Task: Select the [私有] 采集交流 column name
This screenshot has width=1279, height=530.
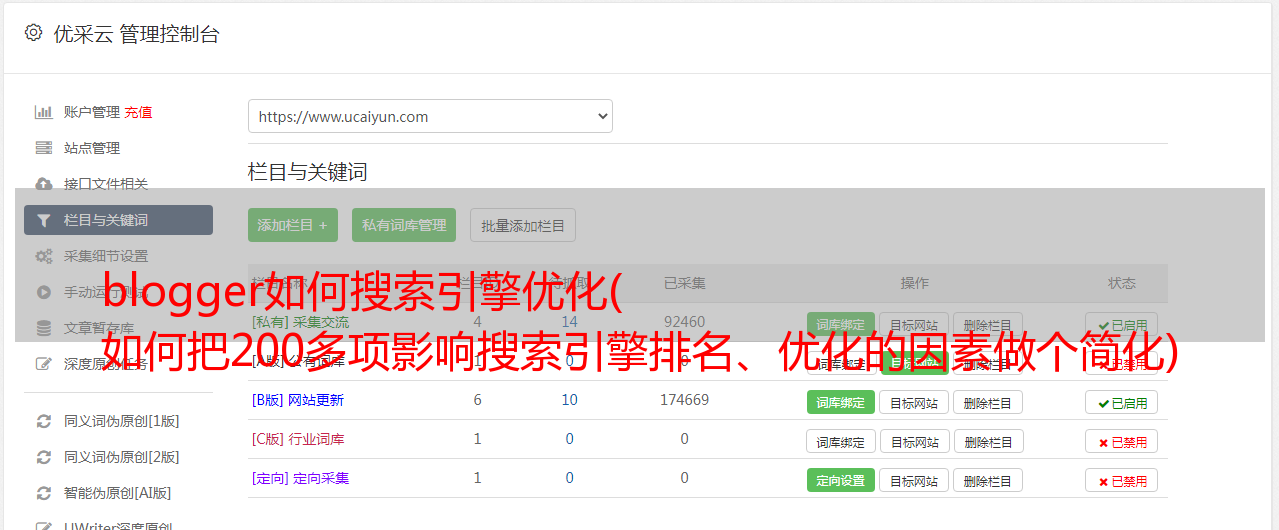Action: pyautogui.click(x=300, y=322)
